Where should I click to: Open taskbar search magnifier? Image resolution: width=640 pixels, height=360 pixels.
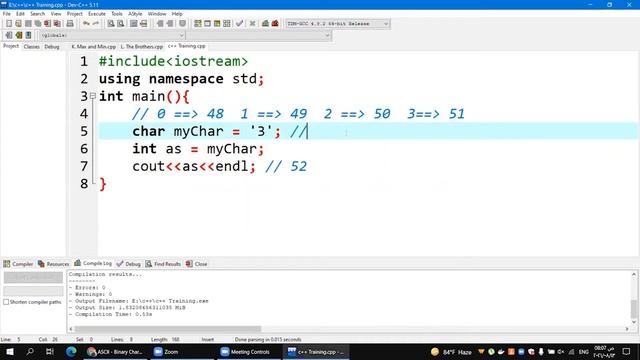(x=30, y=351)
